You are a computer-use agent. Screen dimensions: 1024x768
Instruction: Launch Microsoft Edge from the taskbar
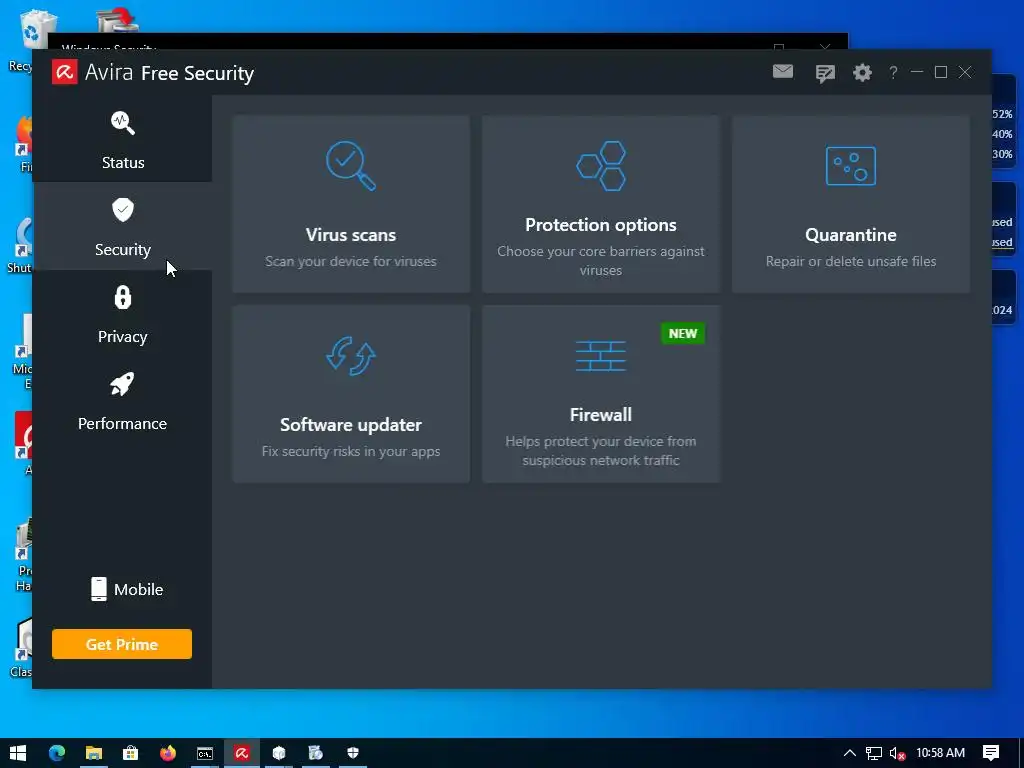click(57, 753)
